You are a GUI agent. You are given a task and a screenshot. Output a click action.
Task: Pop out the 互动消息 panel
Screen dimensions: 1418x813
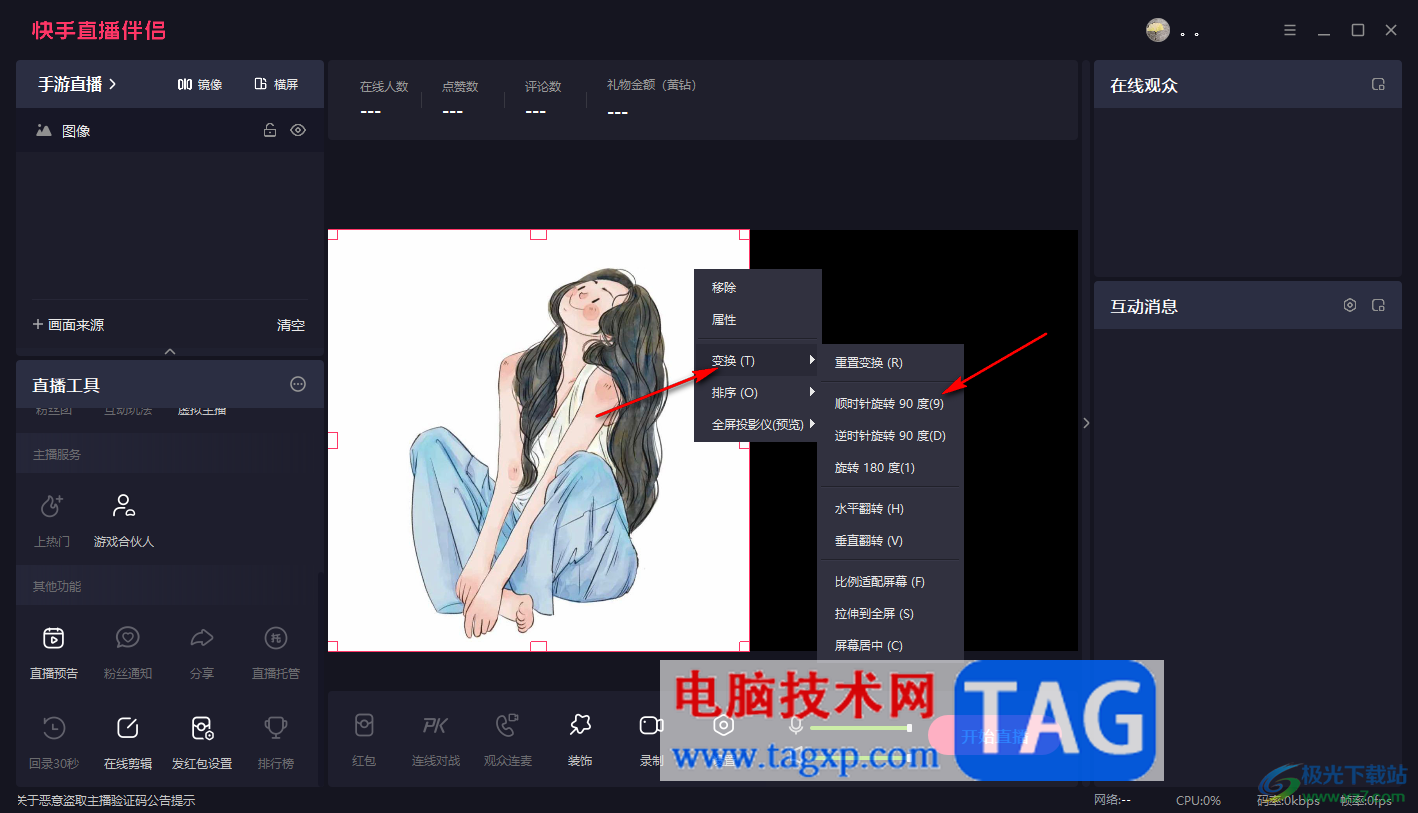[x=1378, y=306]
